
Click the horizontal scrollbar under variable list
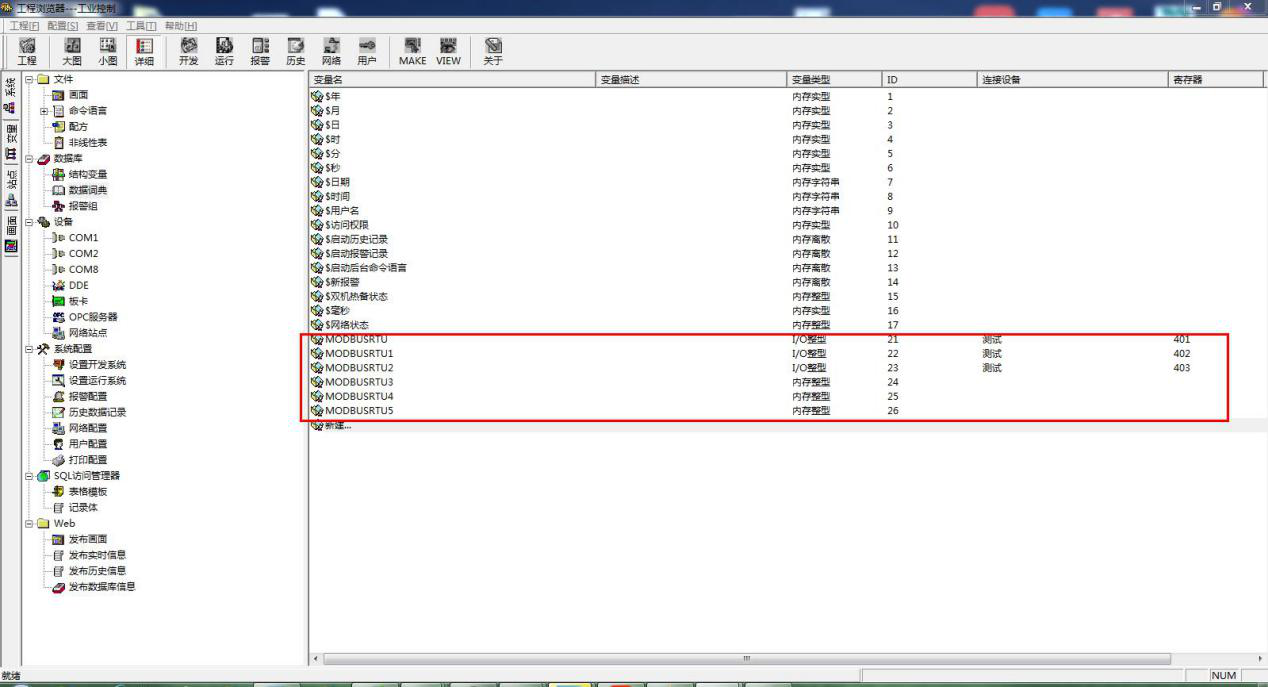(x=745, y=659)
